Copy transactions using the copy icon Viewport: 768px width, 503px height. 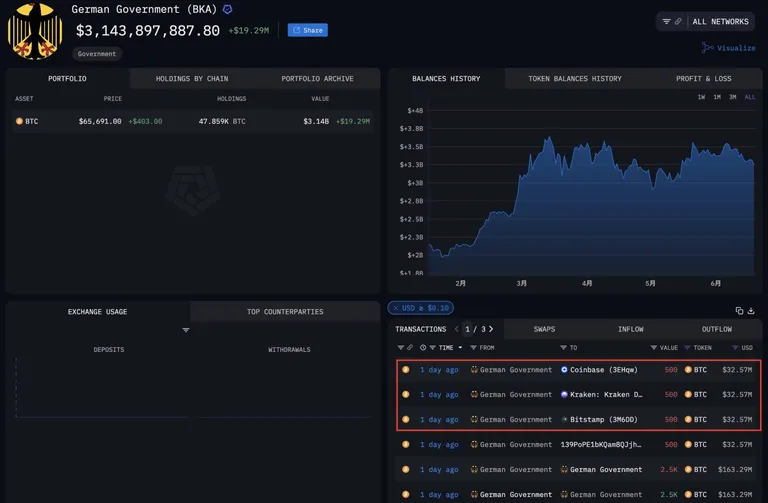pos(739,311)
